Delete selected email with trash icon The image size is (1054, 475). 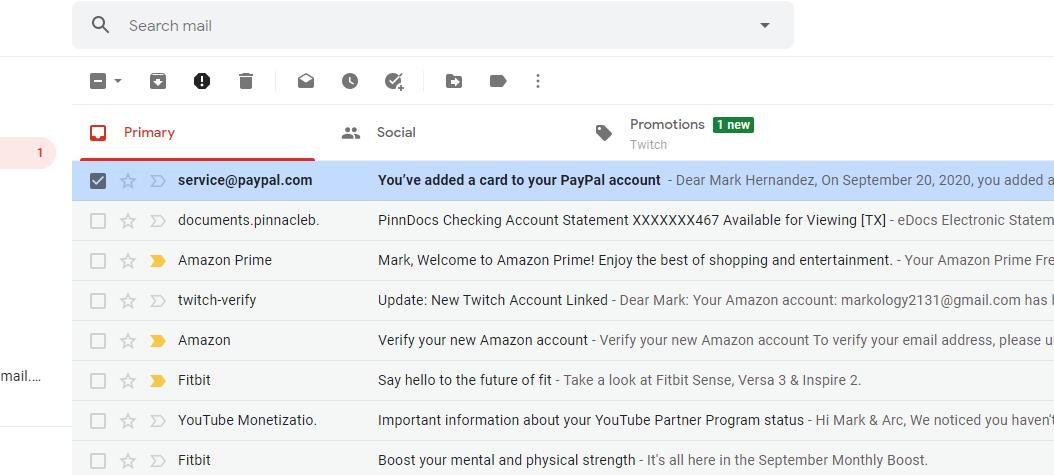tap(246, 81)
